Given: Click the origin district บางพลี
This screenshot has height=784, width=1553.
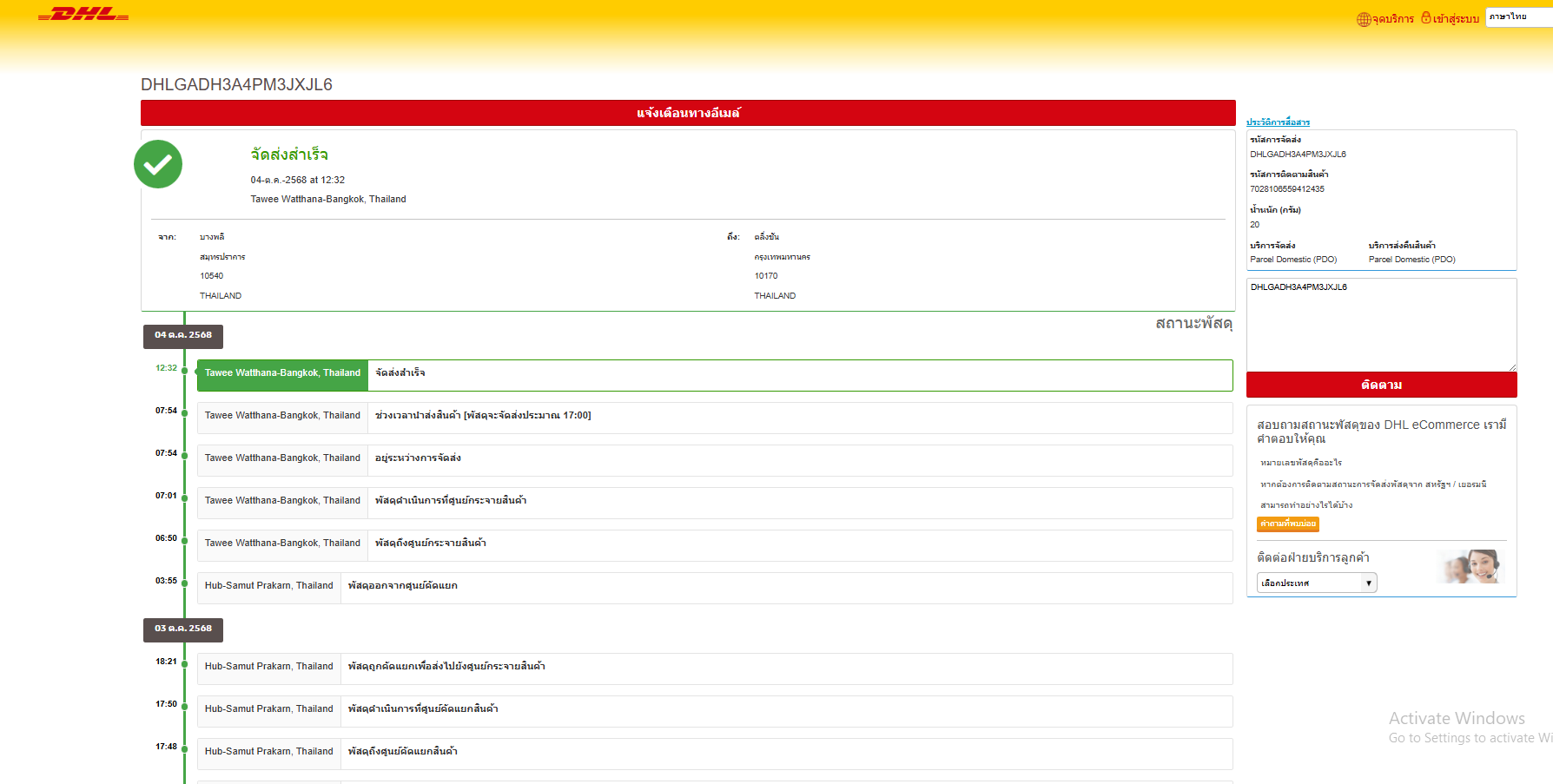Looking at the screenshot, I should tap(212, 237).
